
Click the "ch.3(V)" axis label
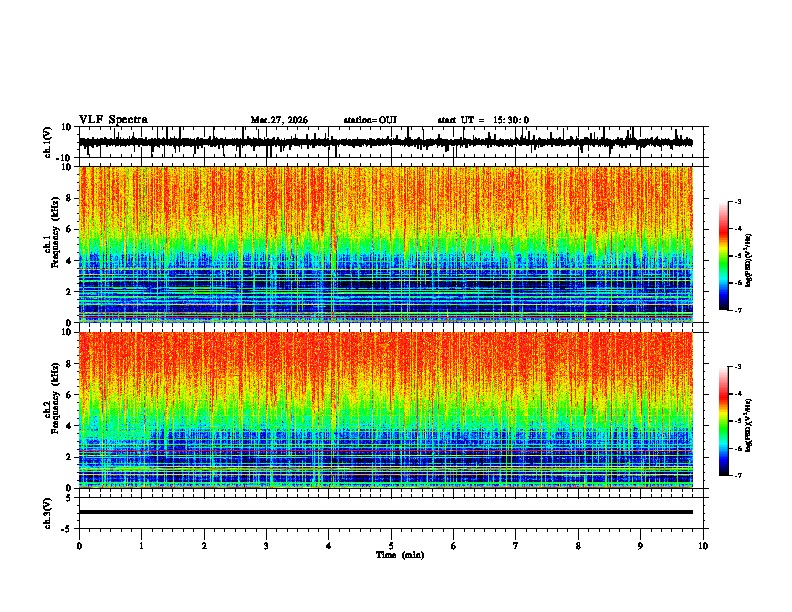pos(48,513)
